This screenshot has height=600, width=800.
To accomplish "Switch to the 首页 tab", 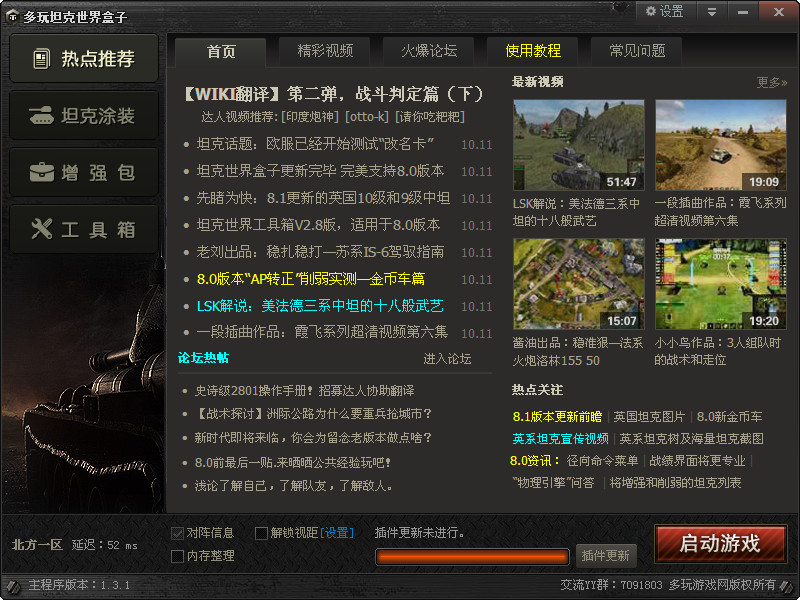I will (221, 52).
